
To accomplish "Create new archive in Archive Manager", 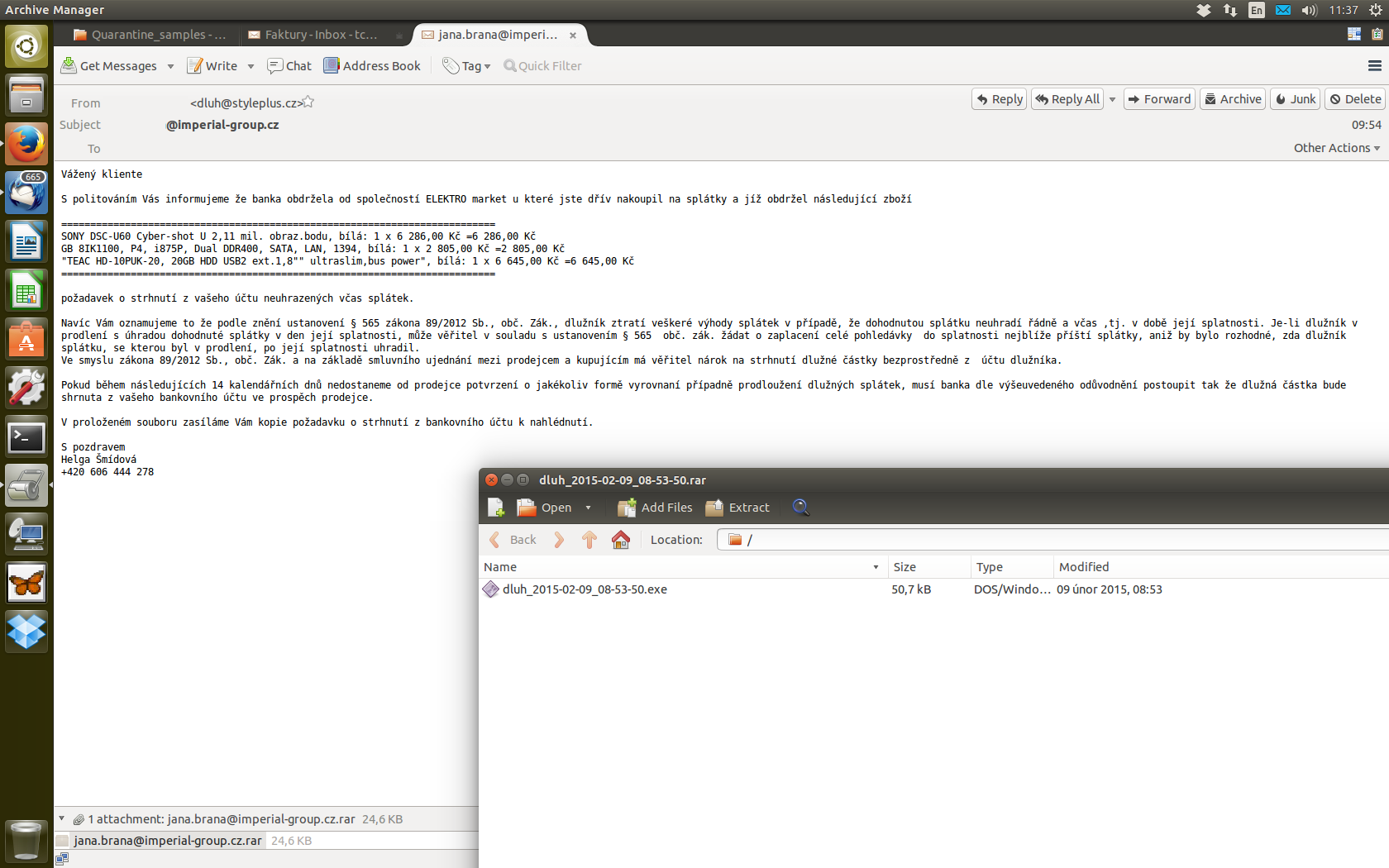I will coord(496,508).
